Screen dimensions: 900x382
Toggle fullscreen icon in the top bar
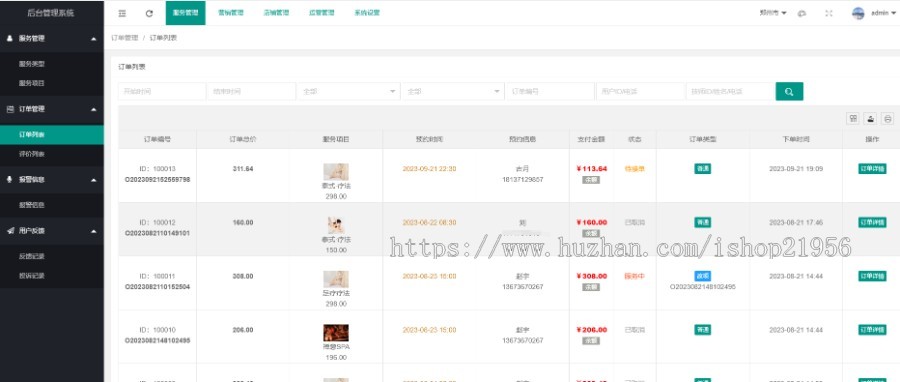tap(829, 13)
